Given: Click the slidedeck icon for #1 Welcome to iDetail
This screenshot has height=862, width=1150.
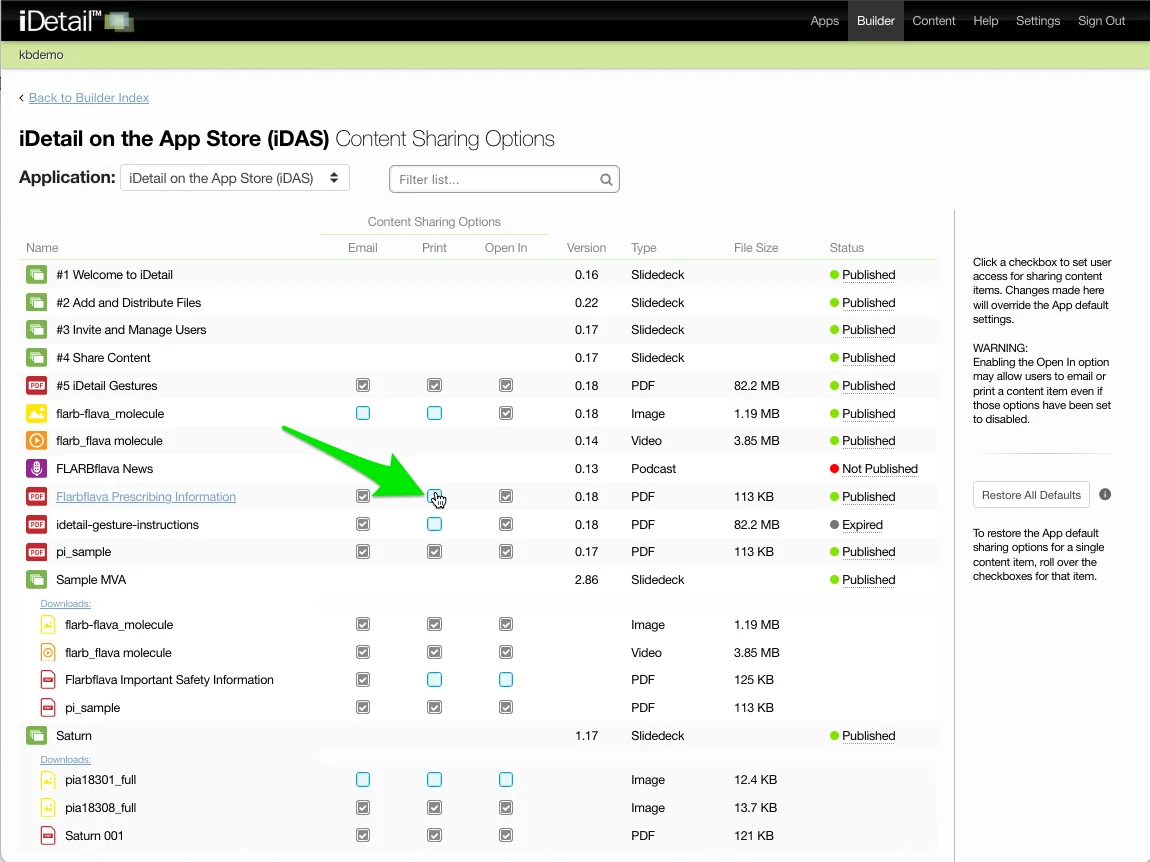Looking at the screenshot, I should 37,275.
